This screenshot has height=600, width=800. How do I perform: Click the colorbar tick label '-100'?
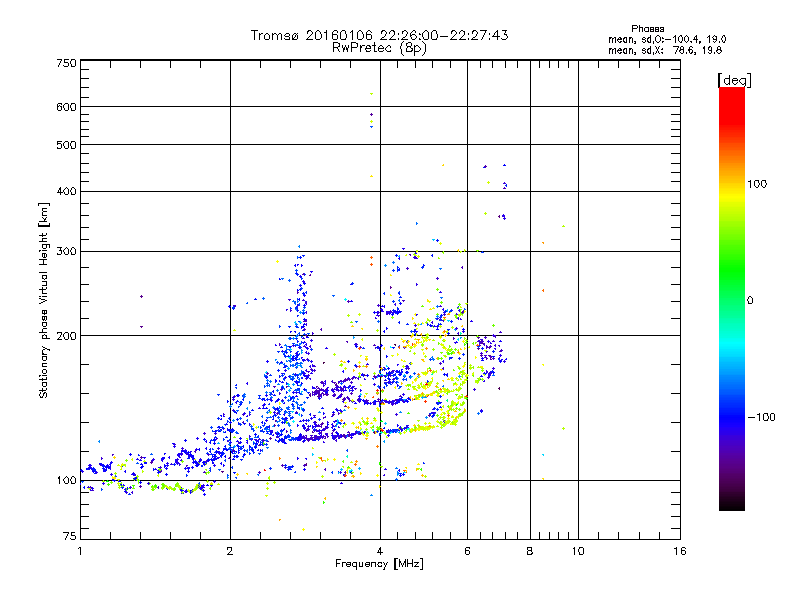(x=761, y=417)
